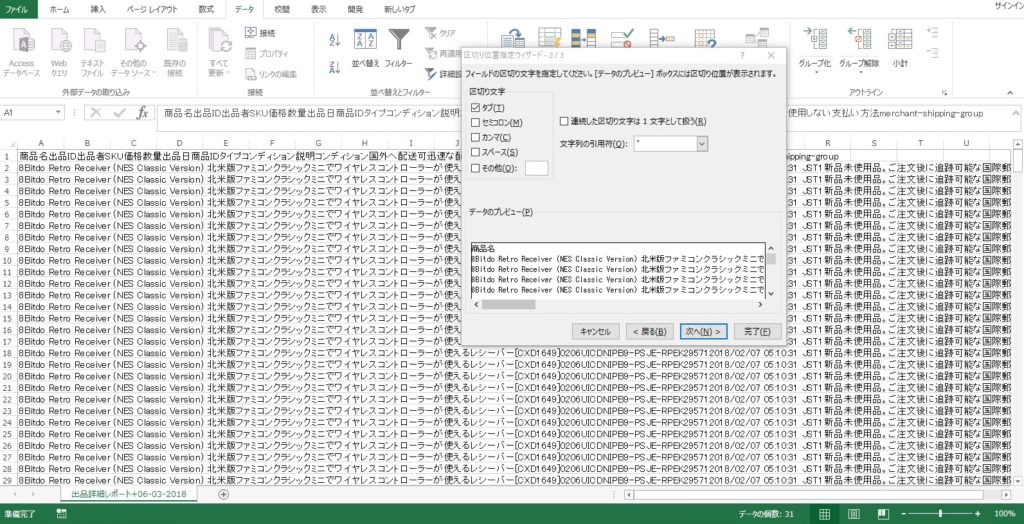
Task: Enable the Comma (カンマ) delimiter checkbox
Action: point(475,137)
